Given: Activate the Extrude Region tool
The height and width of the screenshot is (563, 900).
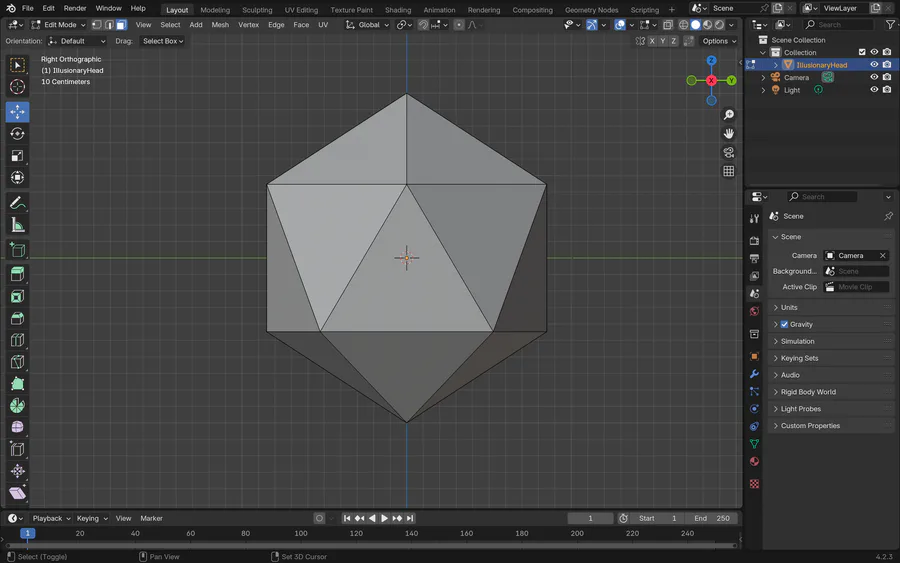Looking at the screenshot, I should click(x=17, y=274).
